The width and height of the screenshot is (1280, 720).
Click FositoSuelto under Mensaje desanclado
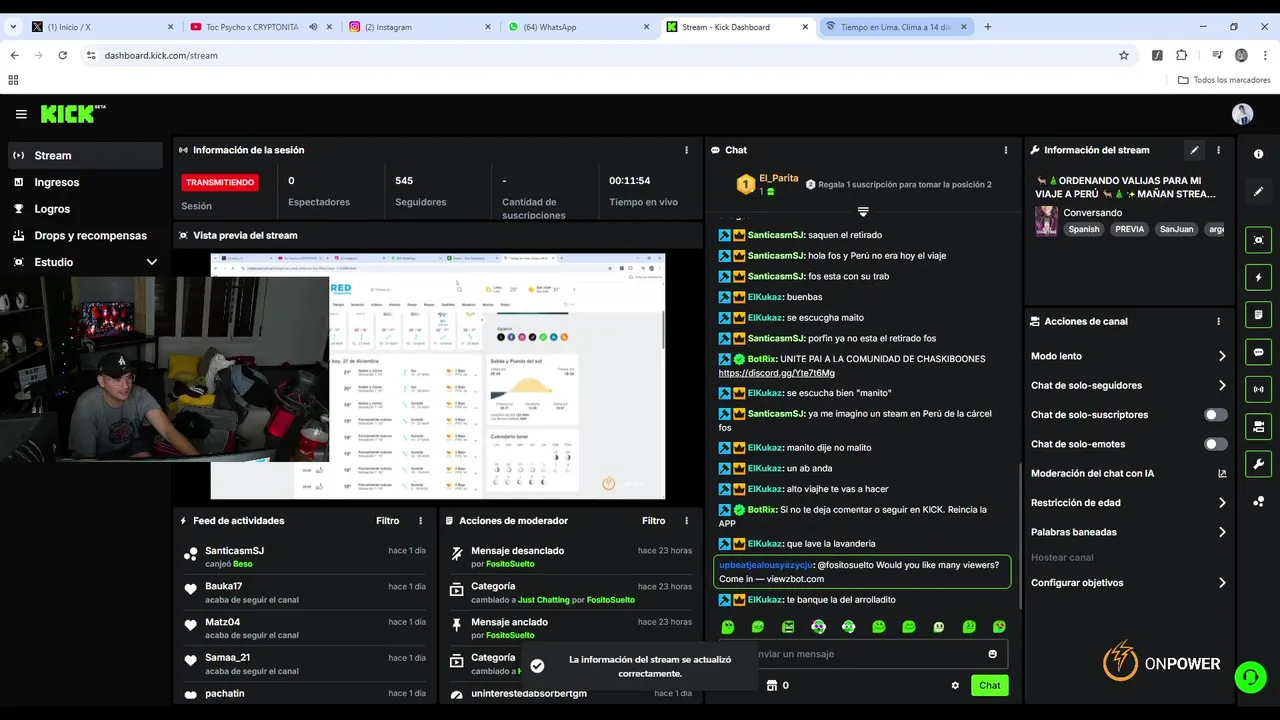point(510,564)
